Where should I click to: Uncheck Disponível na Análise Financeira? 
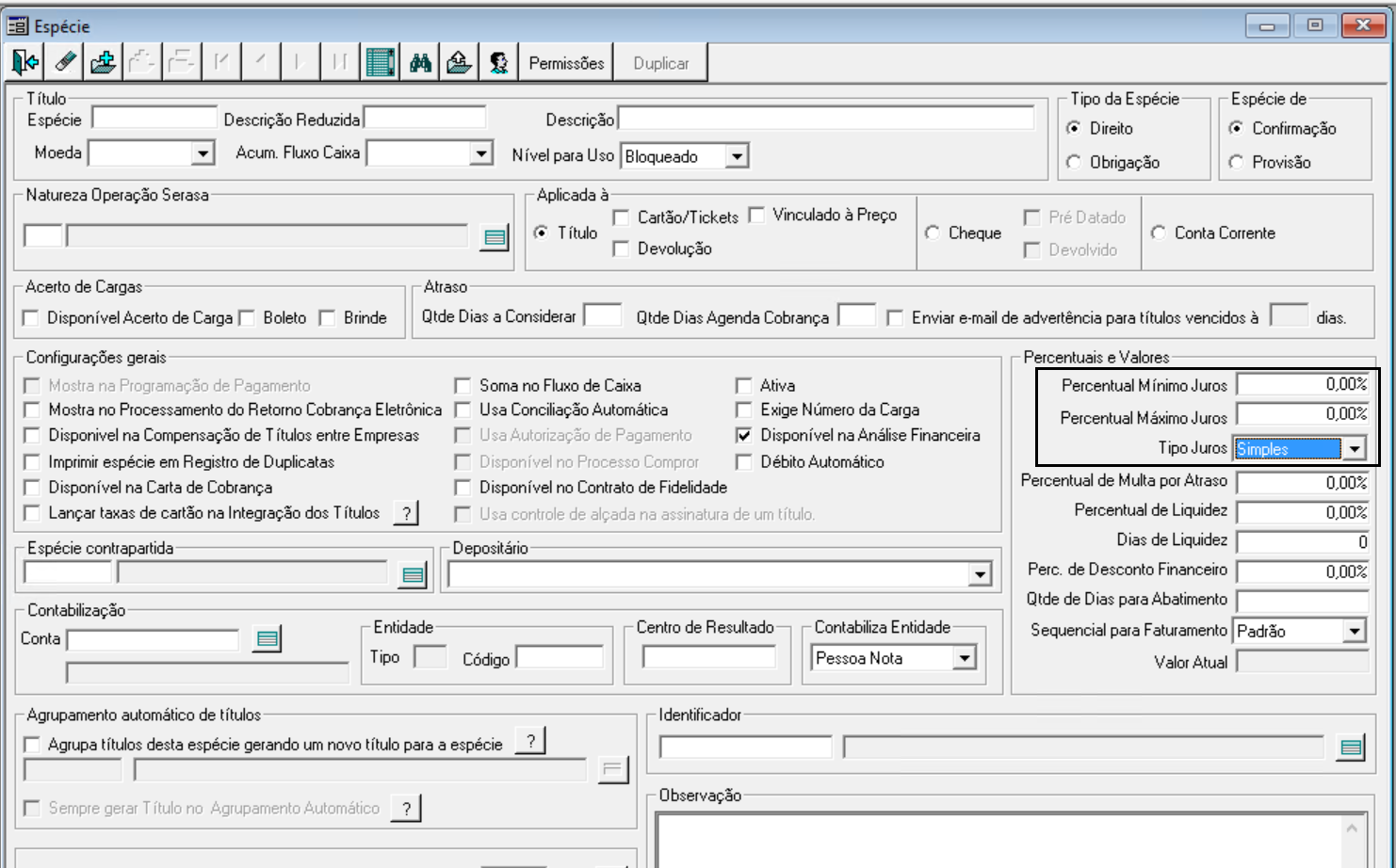click(744, 436)
